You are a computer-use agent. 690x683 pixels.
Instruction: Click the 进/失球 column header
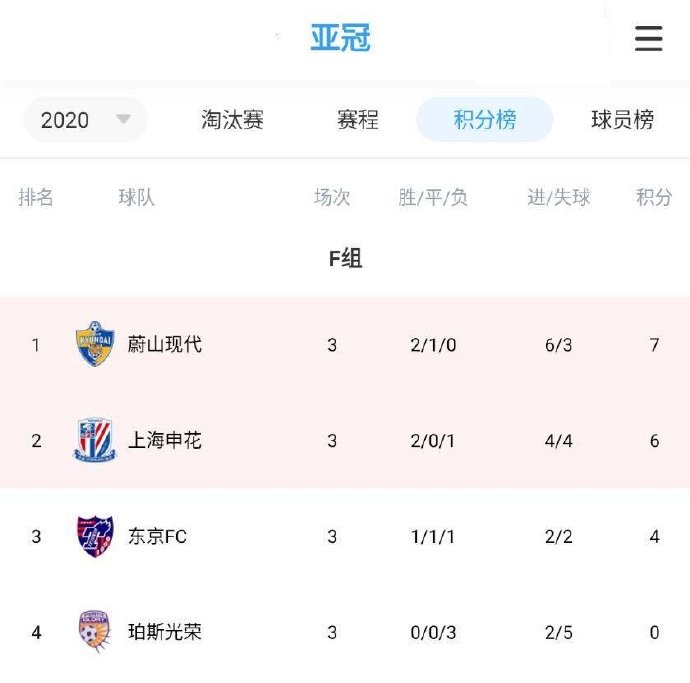(x=559, y=197)
